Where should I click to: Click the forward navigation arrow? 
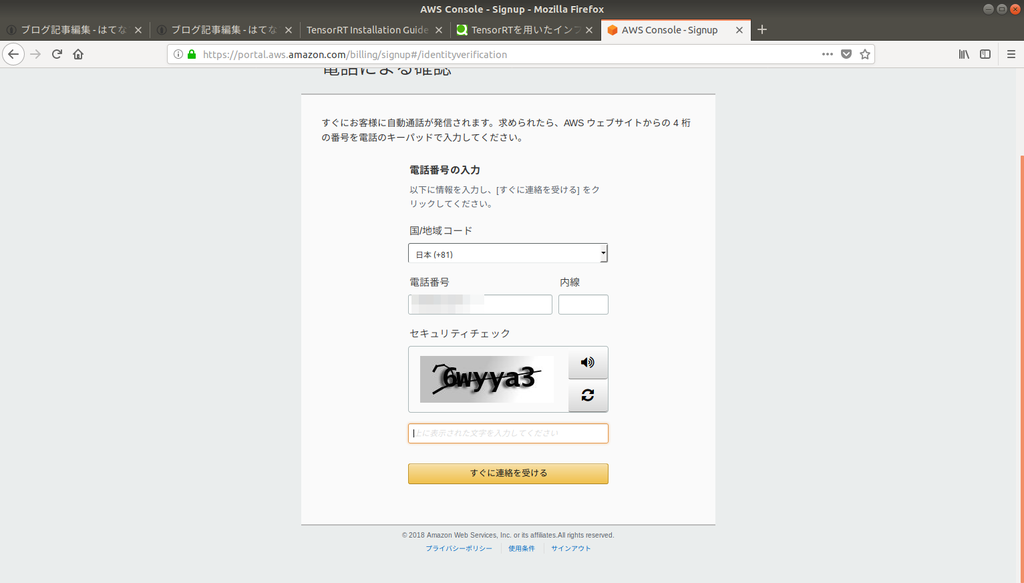(x=35, y=54)
